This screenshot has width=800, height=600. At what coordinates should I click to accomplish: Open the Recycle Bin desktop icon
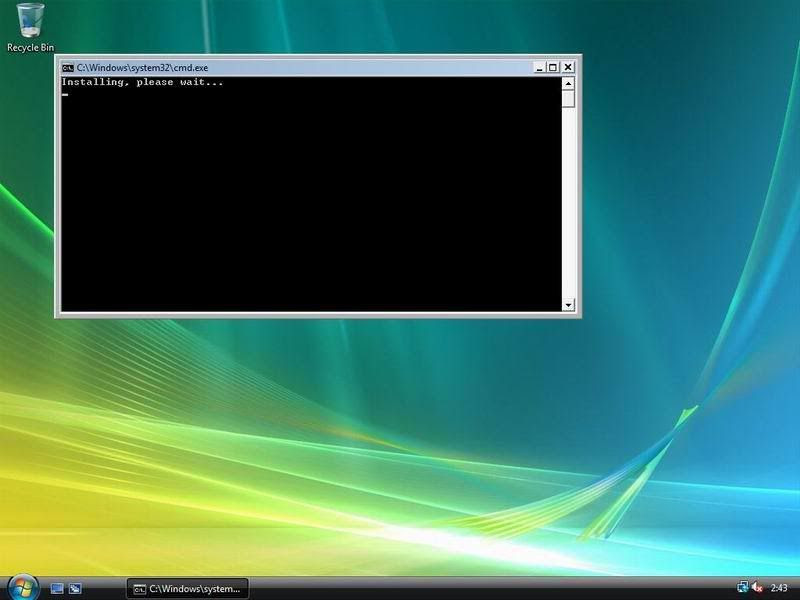30,28
